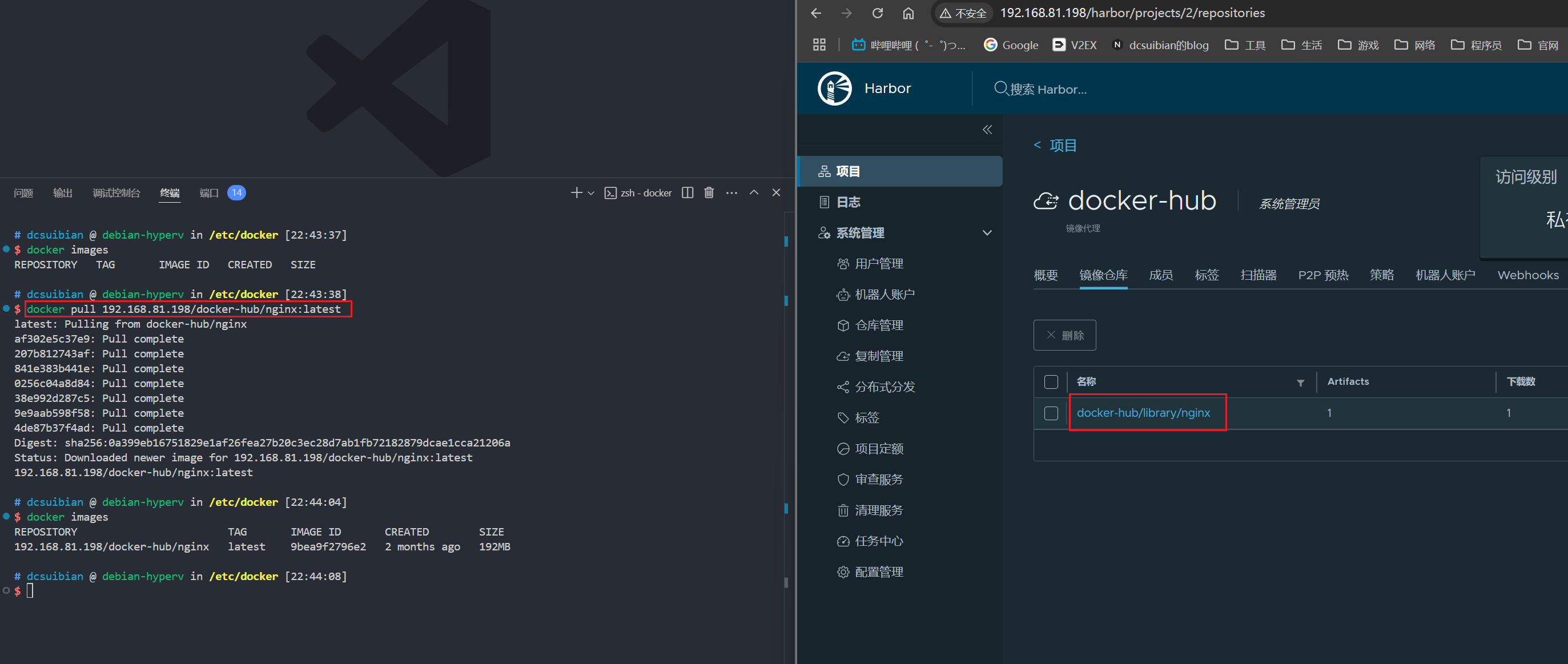
Task: Open the 工具 bookmark folder
Action: (1245, 45)
